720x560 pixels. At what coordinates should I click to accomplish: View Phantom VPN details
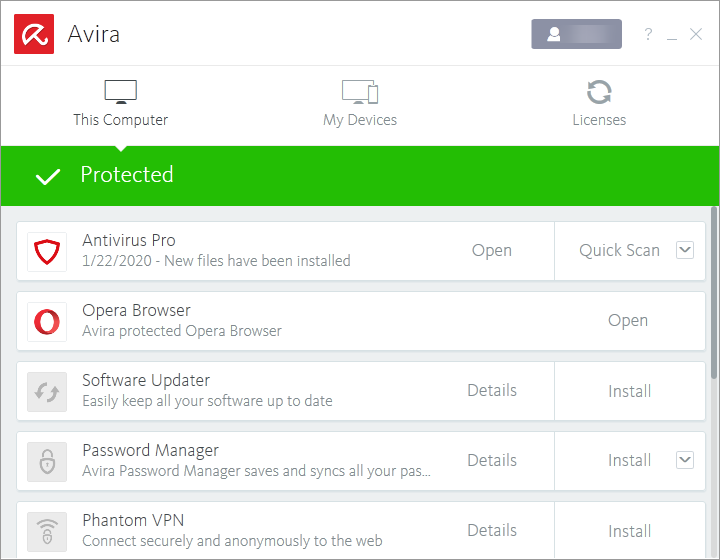pyautogui.click(x=492, y=531)
